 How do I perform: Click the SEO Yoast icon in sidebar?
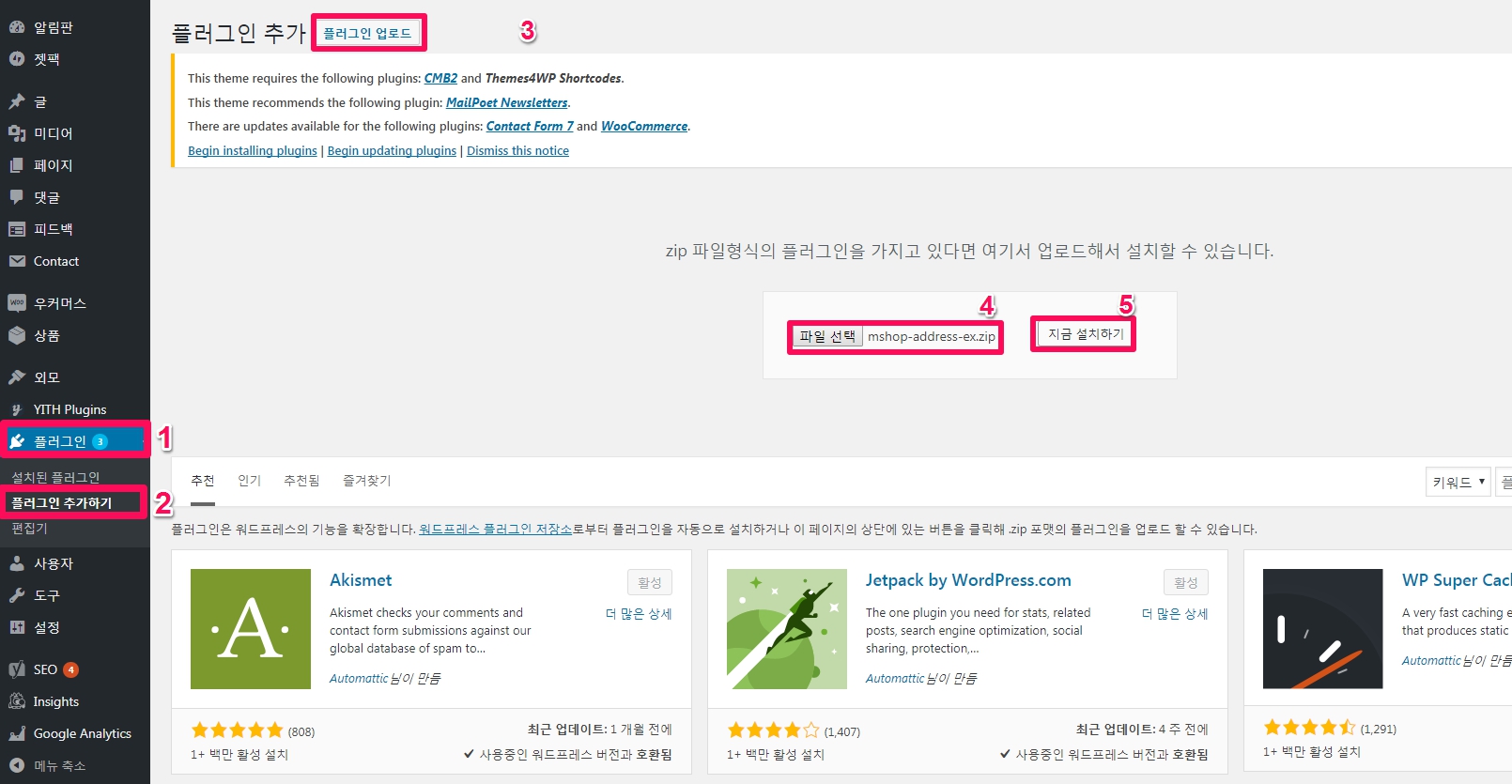(x=17, y=669)
